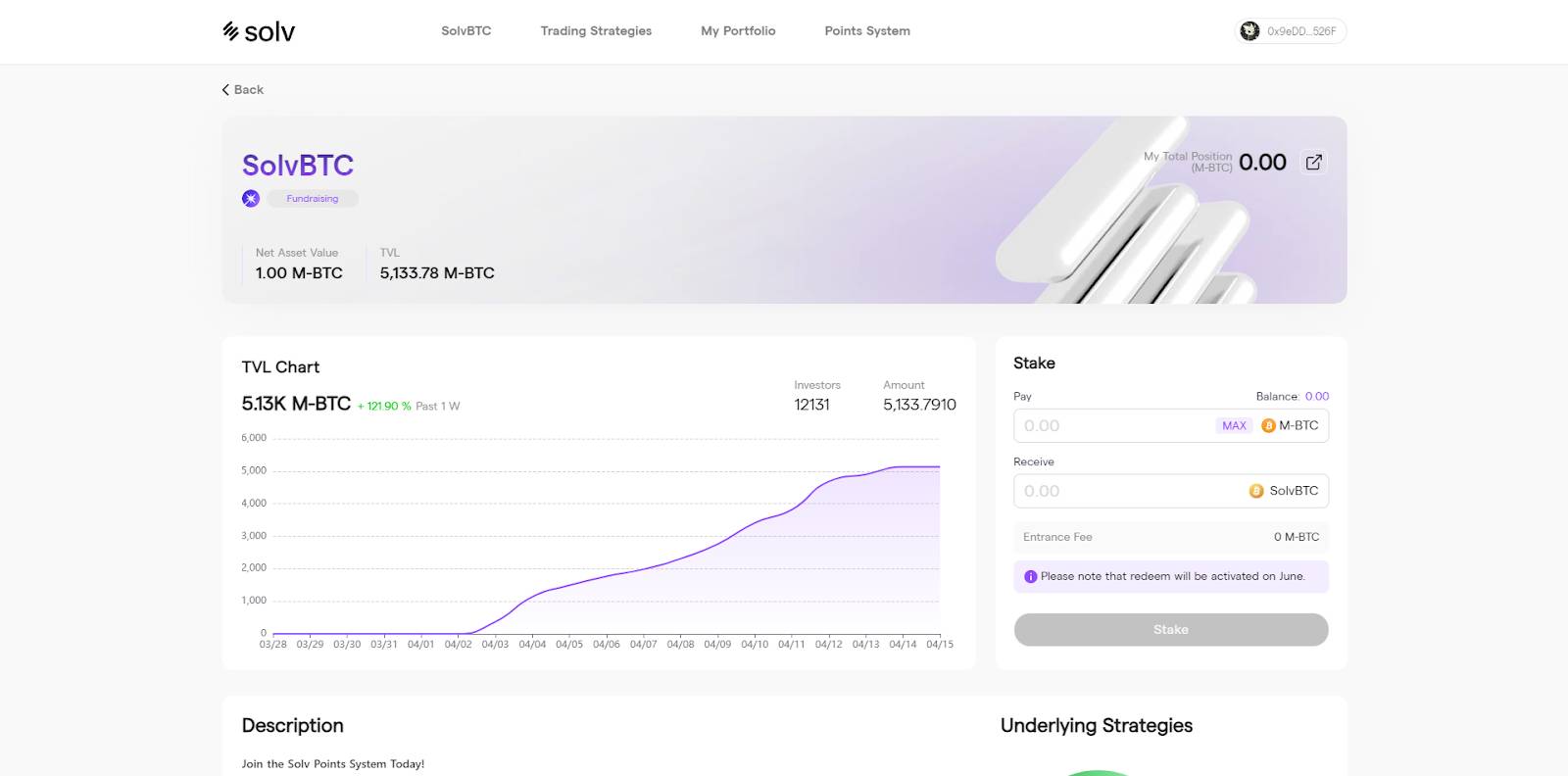The height and width of the screenshot is (776, 1568).
Task: Click the Net Asset Value 1.00 M-BTC
Action: [x=299, y=273]
